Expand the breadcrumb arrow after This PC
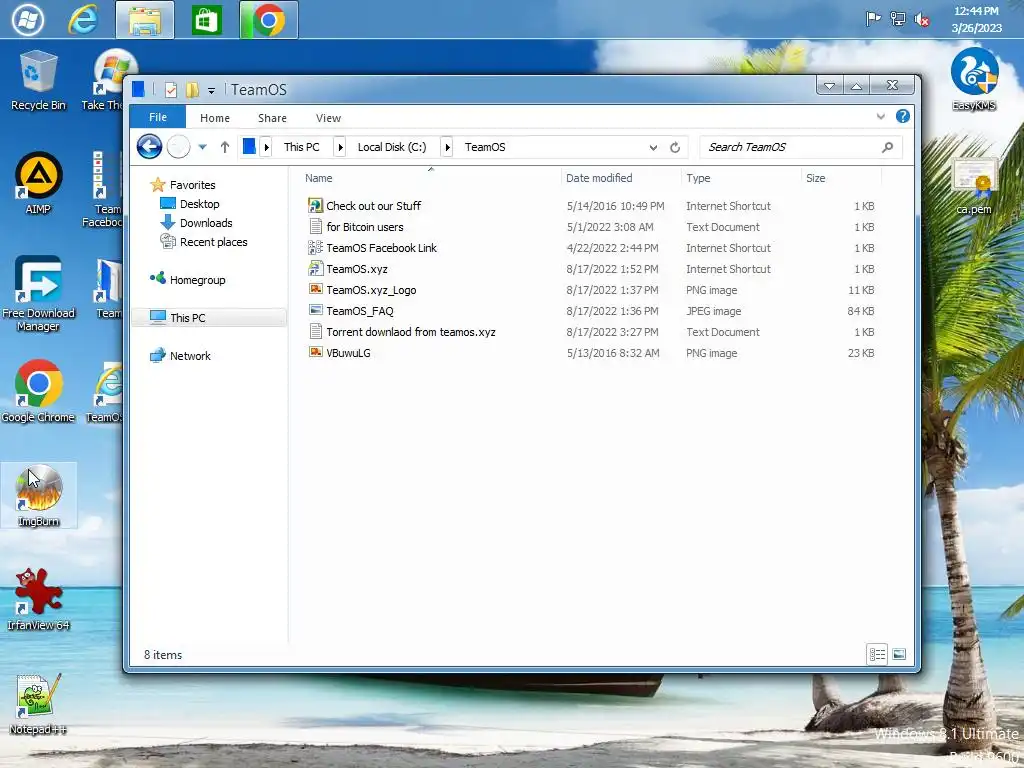The width and height of the screenshot is (1024, 768). pos(340,147)
